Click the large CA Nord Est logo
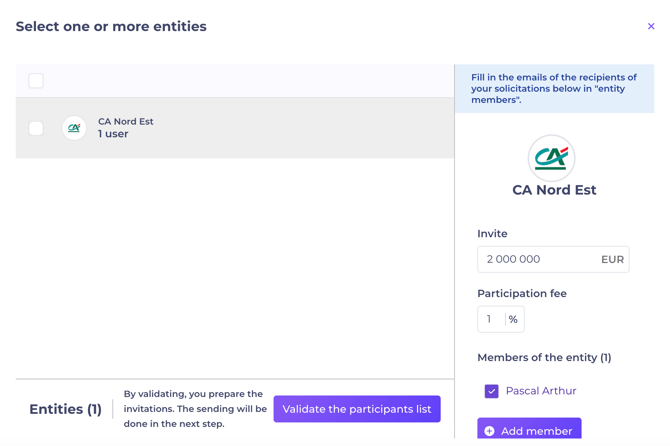The height and width of the screenshot is (446, 670). 551,158
